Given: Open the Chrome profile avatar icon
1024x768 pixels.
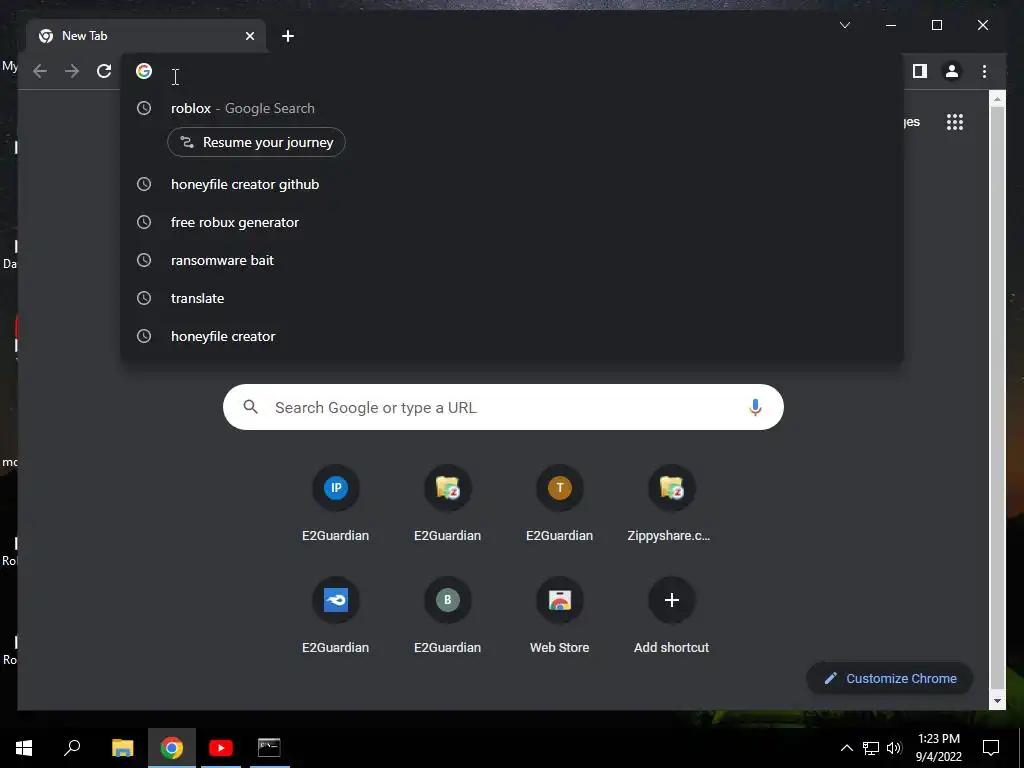Looking at the screenshot, I should click(x=952, y=71).
